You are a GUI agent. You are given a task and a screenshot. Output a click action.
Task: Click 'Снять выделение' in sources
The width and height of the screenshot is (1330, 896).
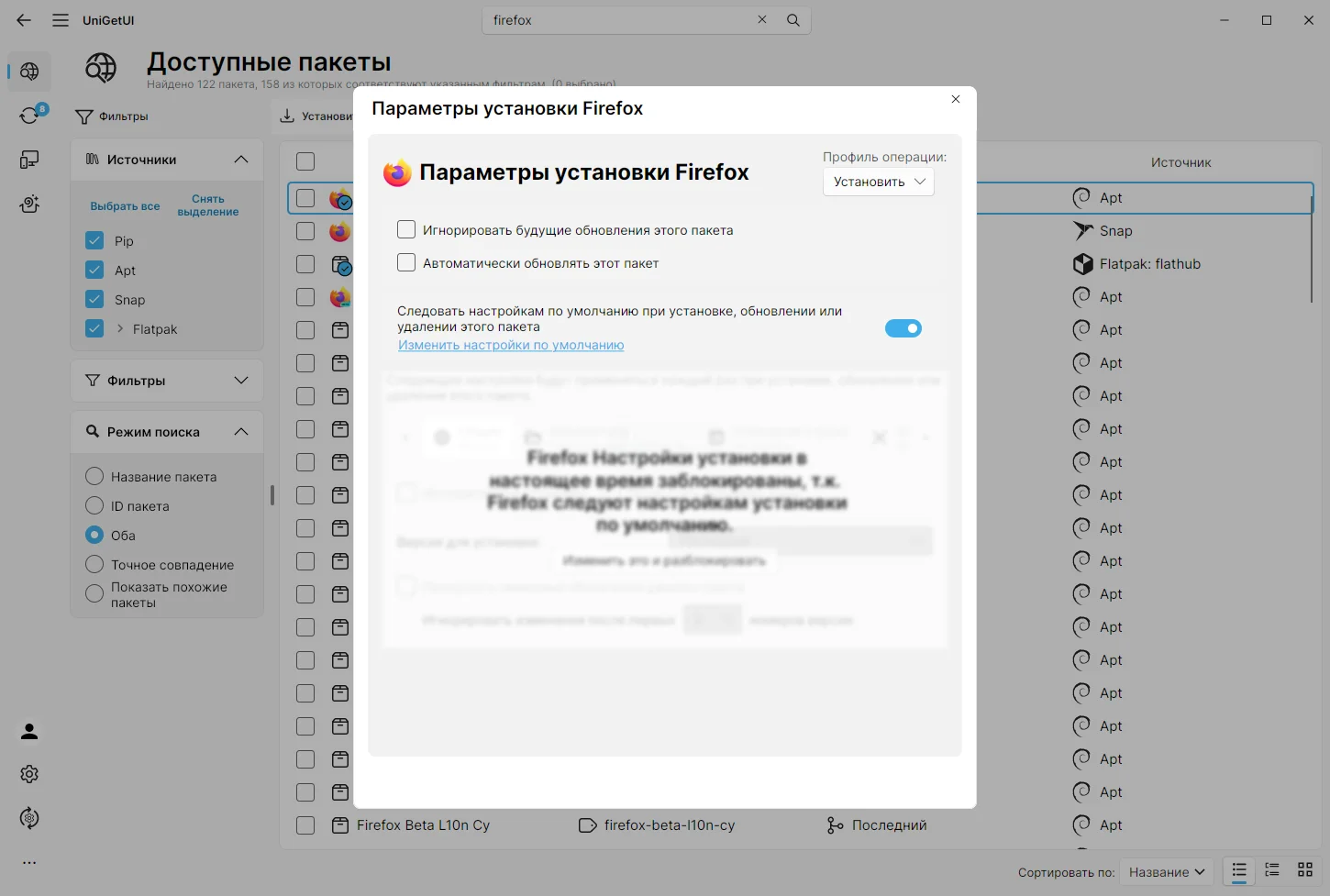click(208, 205)
